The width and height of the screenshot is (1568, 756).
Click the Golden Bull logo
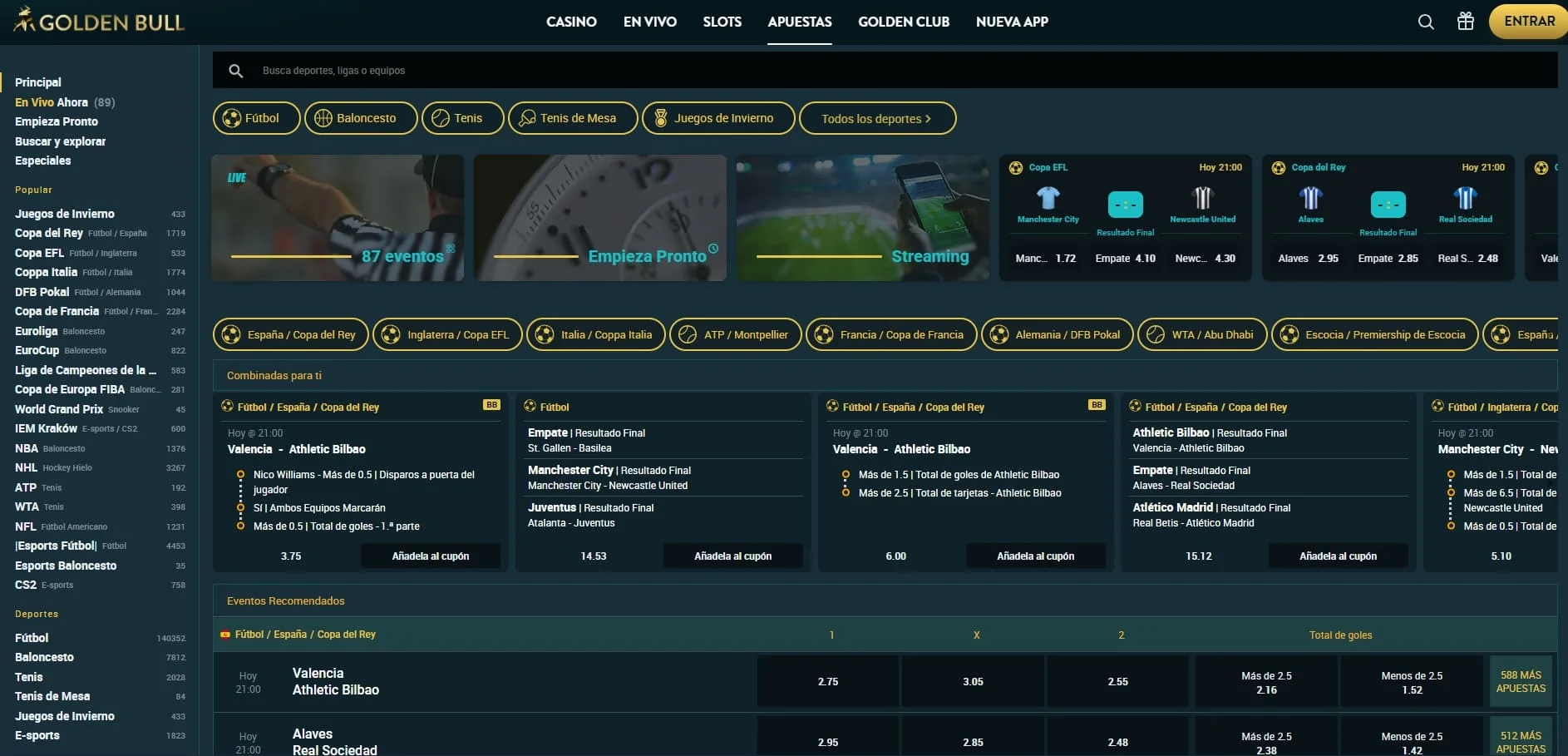96,21
